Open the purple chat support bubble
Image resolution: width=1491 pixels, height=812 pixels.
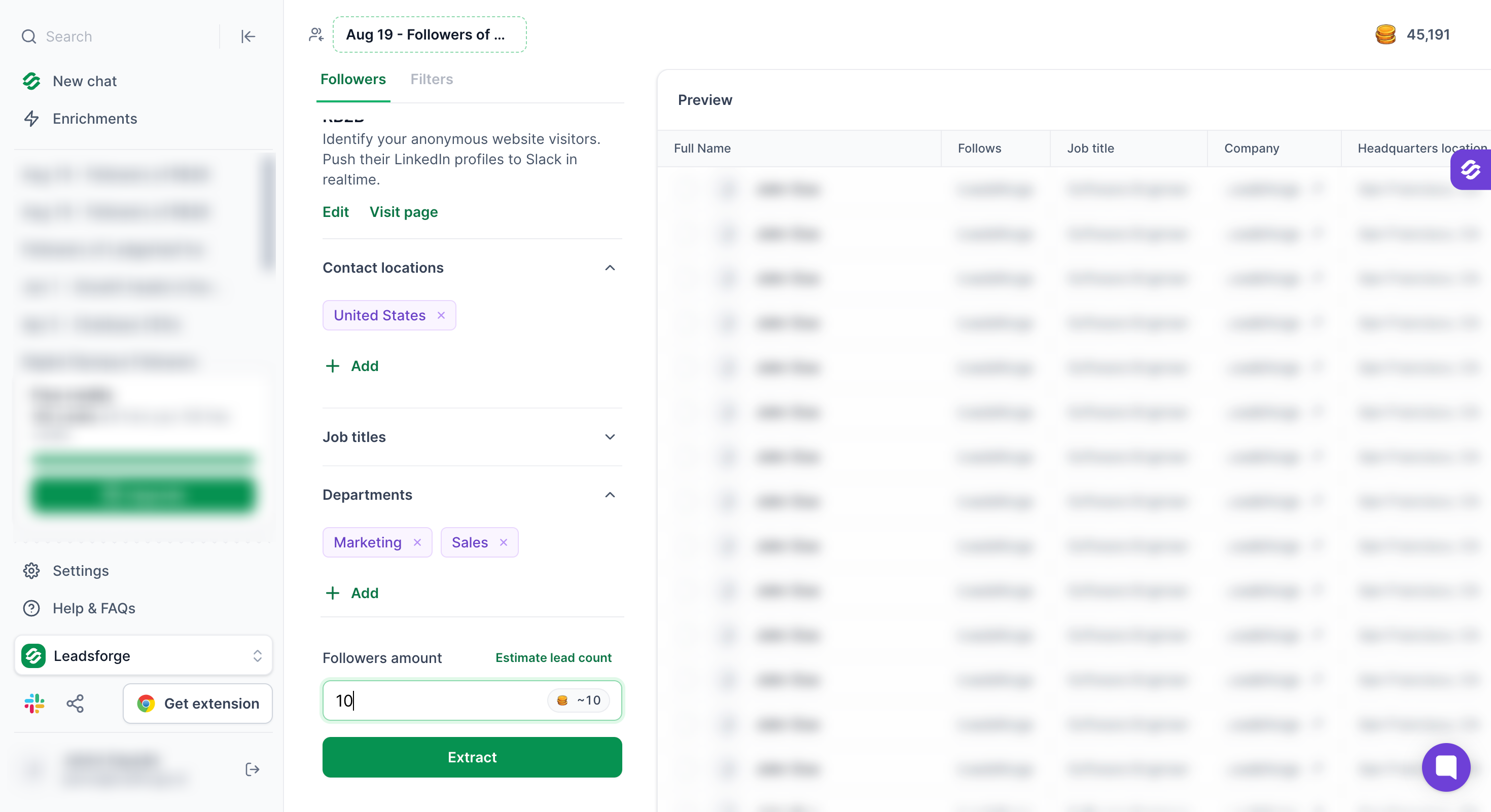tap(1446, 767)
